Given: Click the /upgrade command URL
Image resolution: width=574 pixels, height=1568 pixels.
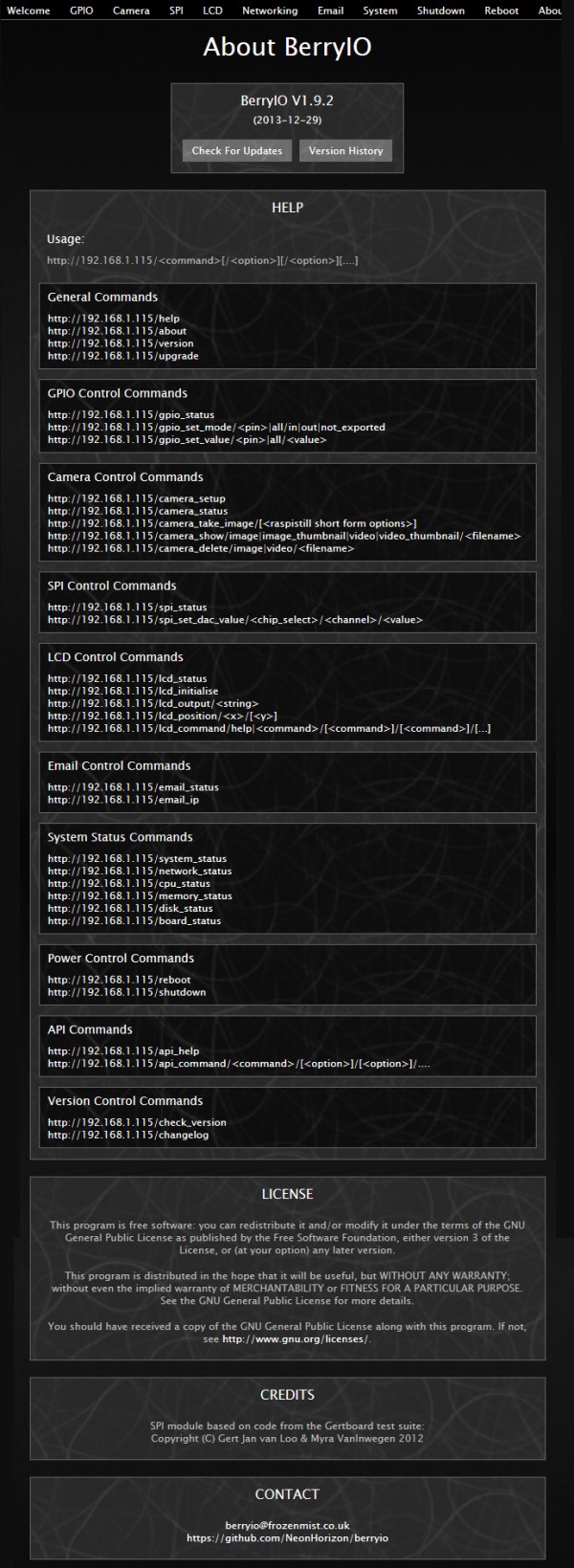Looking at the screenshot, I should [x=123, y=356].
